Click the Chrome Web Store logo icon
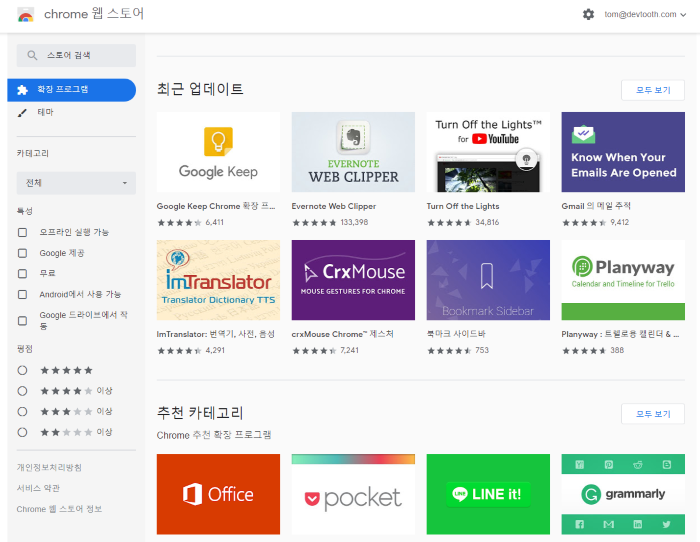The image size is (700, 542). pos(25,15)
